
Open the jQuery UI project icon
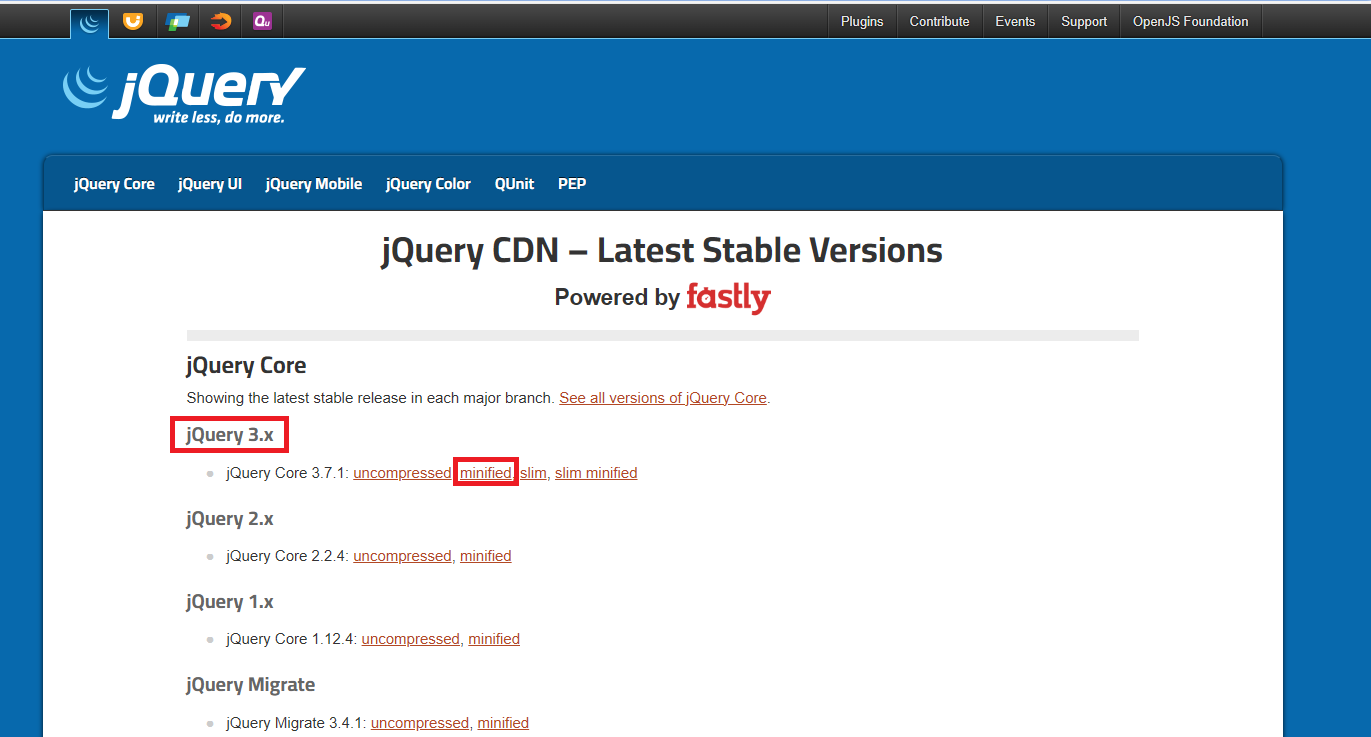133,21
